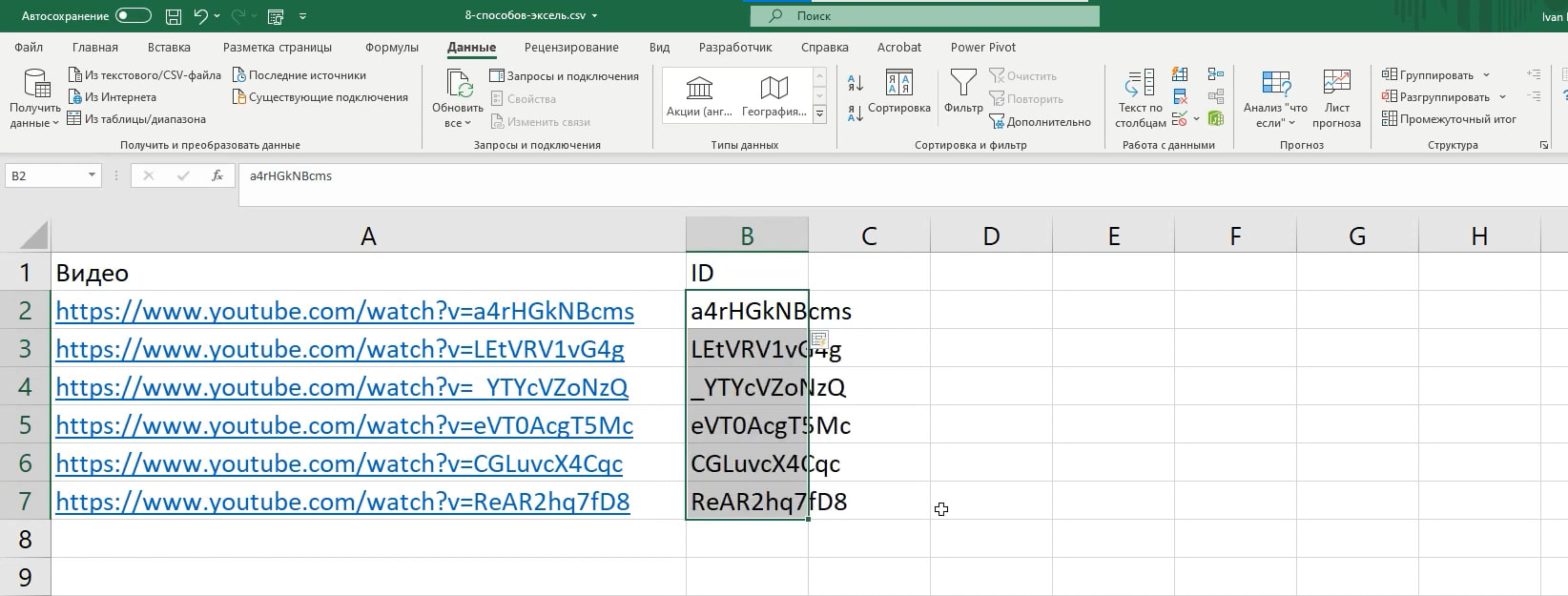1568x596 pixels.
Task: Click the Flash Fill options smart tag
Action: (x=818, y=339)
